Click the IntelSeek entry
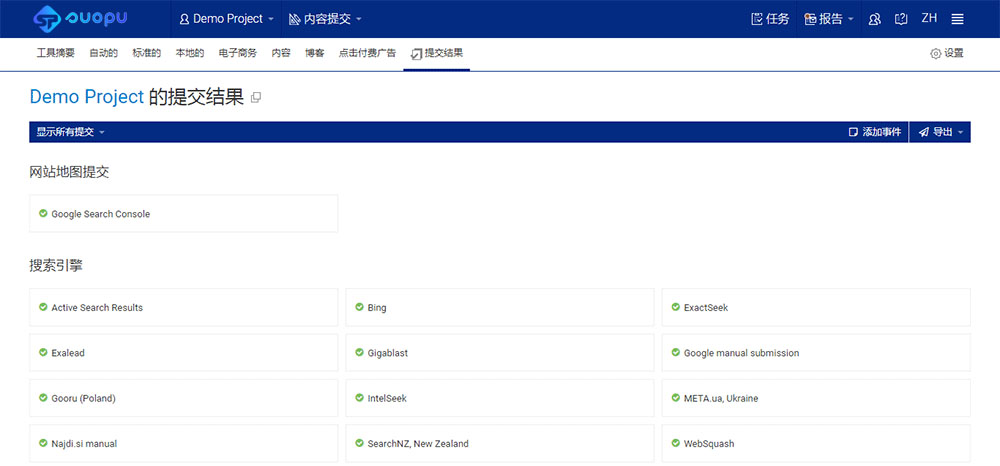The height and width of the screenshot is (466, 1000). [500, 398]
